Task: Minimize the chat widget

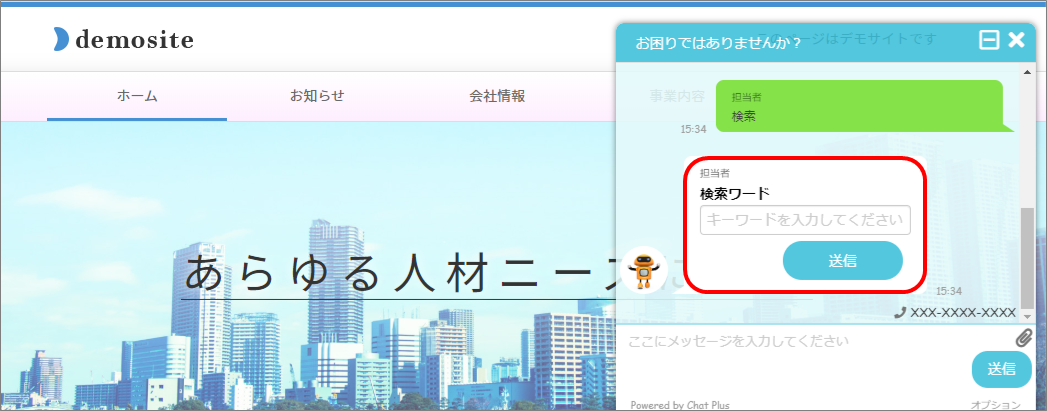Action: pyautogui.click(x=989, y=41)
